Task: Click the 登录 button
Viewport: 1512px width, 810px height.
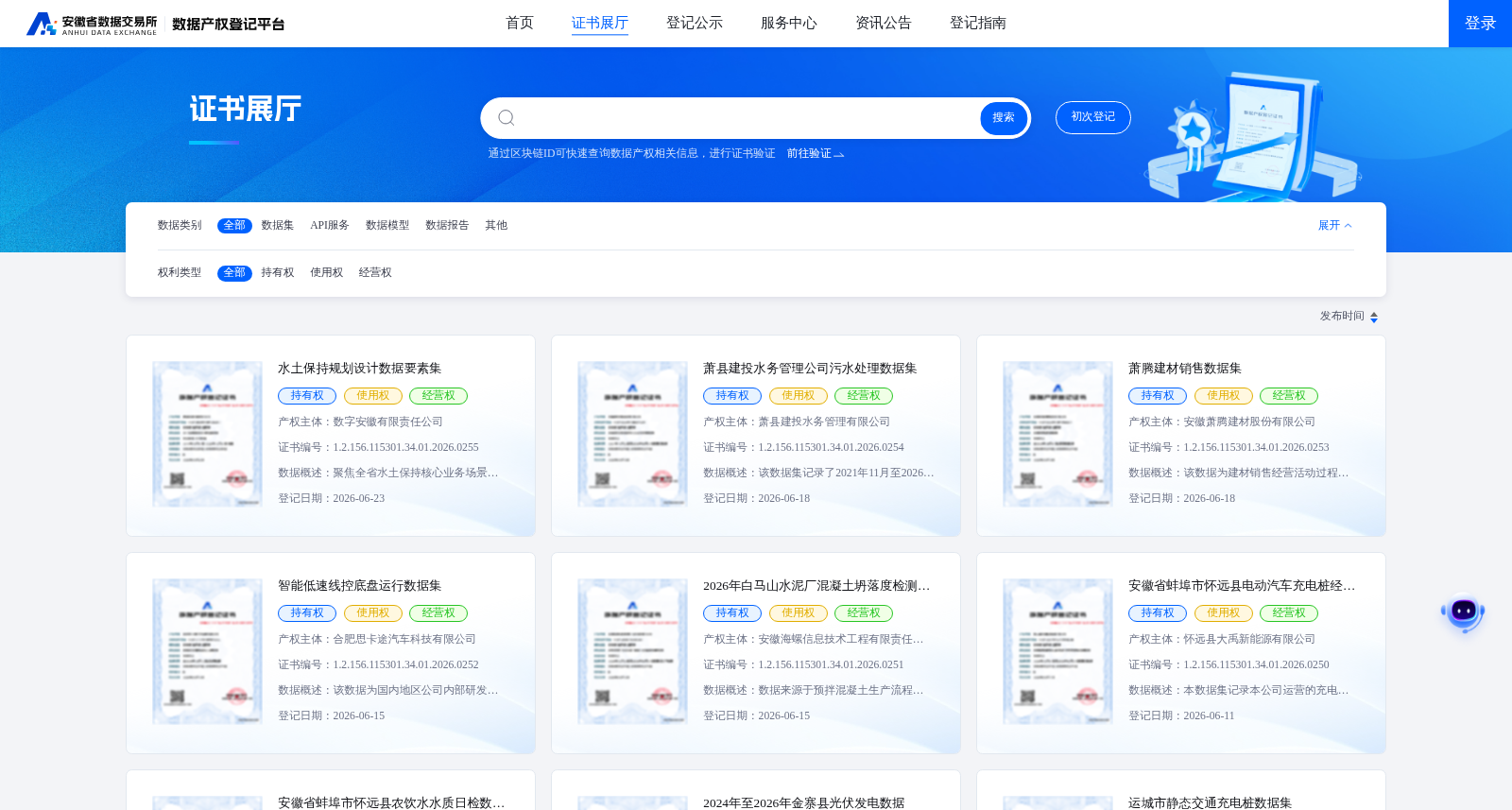Action: point(1480,24)
